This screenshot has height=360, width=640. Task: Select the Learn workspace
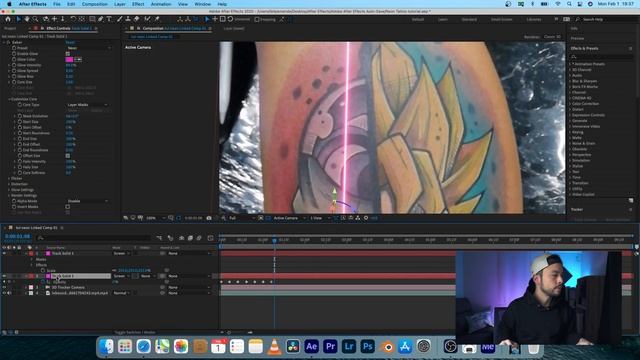click(443, 20)
